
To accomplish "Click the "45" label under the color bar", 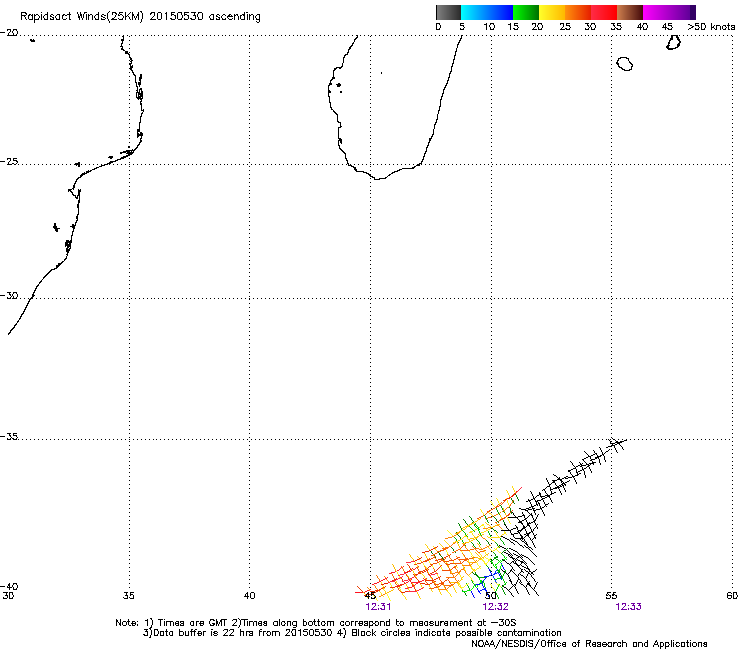I will 667,27.
